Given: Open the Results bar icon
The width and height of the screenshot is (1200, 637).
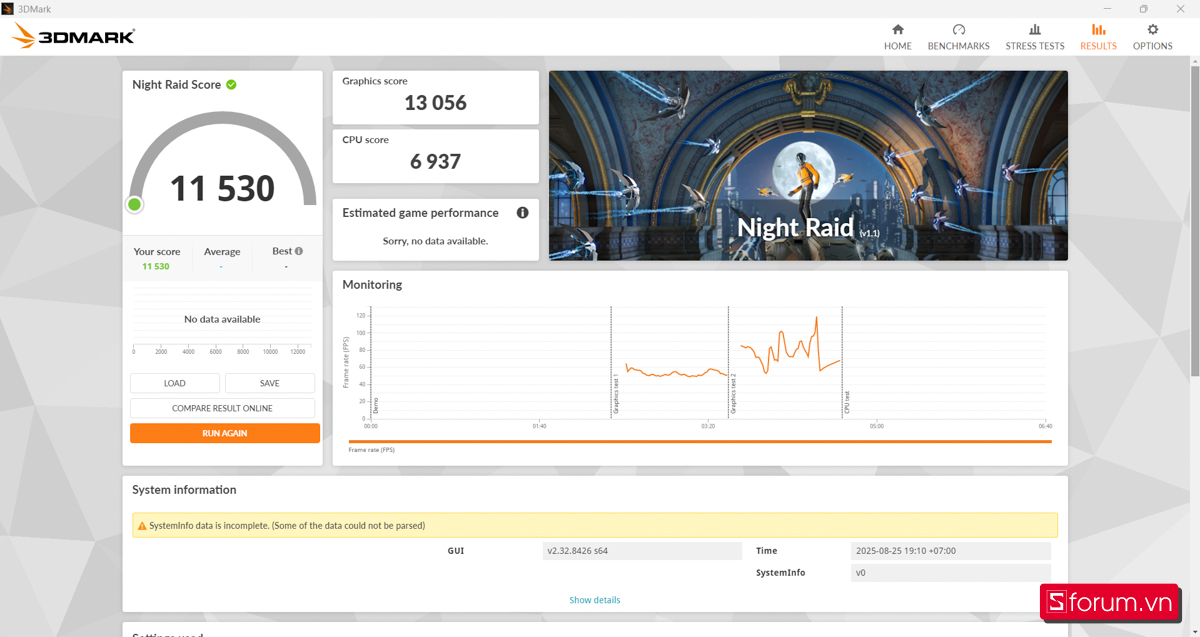Looking at the screenshot, I should (1098, 30).
